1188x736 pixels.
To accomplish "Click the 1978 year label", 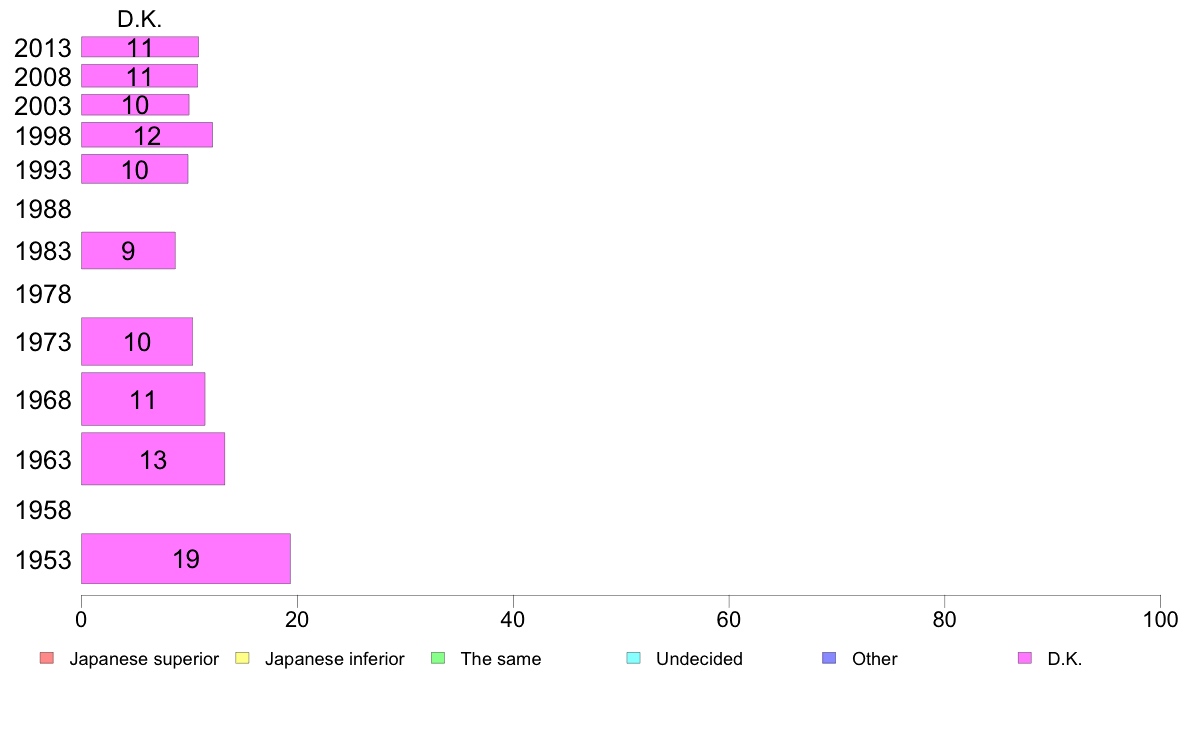I will coord(43,294).
